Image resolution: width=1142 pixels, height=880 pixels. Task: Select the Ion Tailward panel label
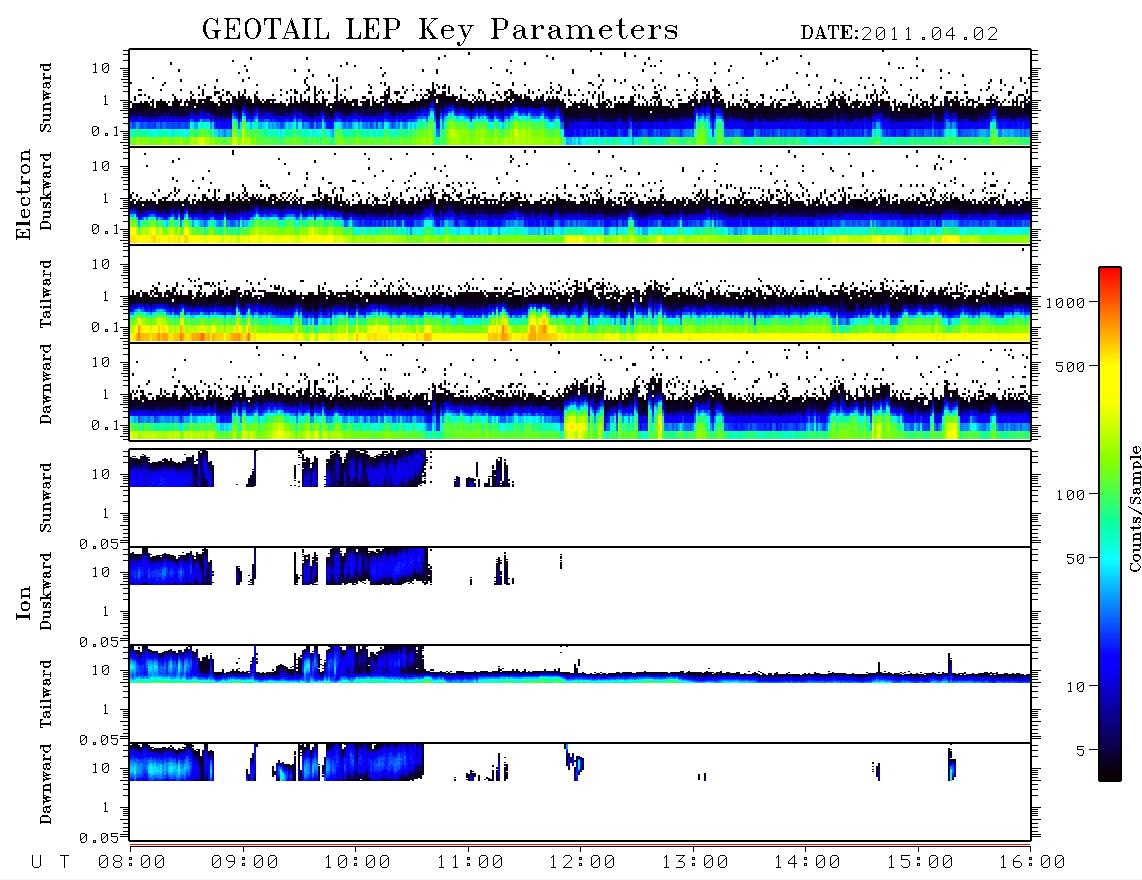point(46,694)
